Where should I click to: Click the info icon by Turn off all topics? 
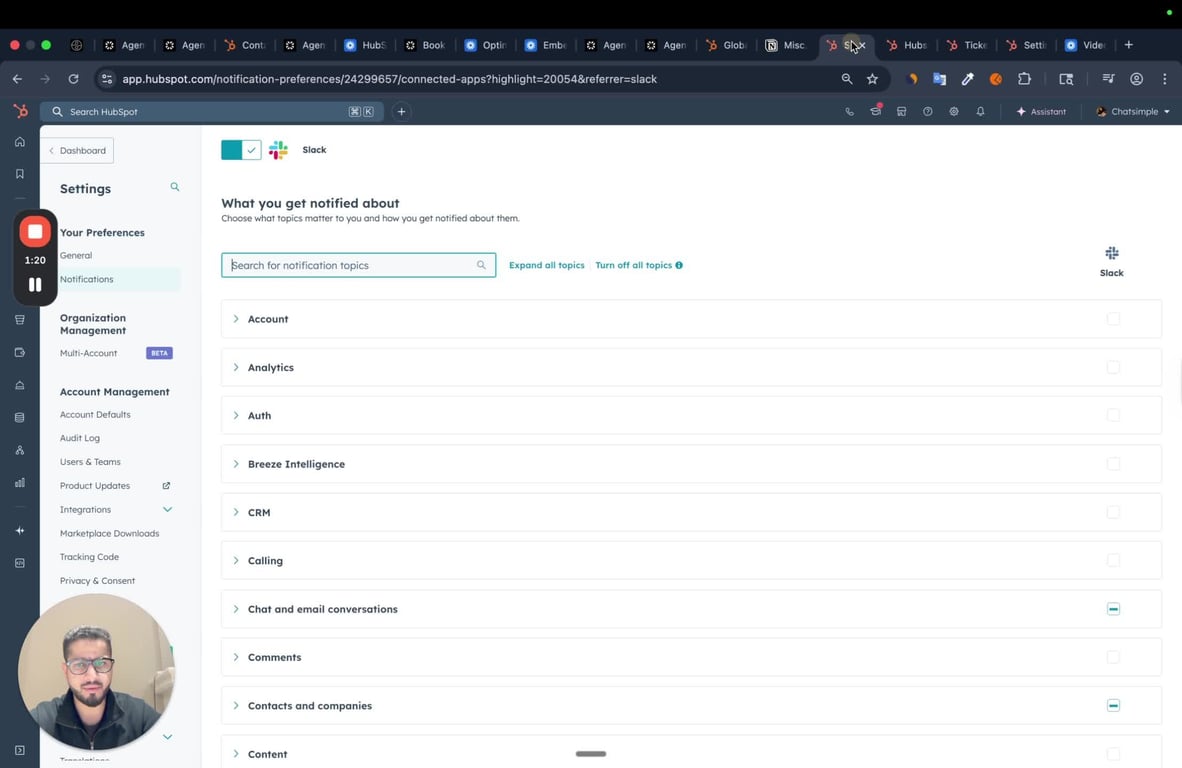click(x=679, y=265)
